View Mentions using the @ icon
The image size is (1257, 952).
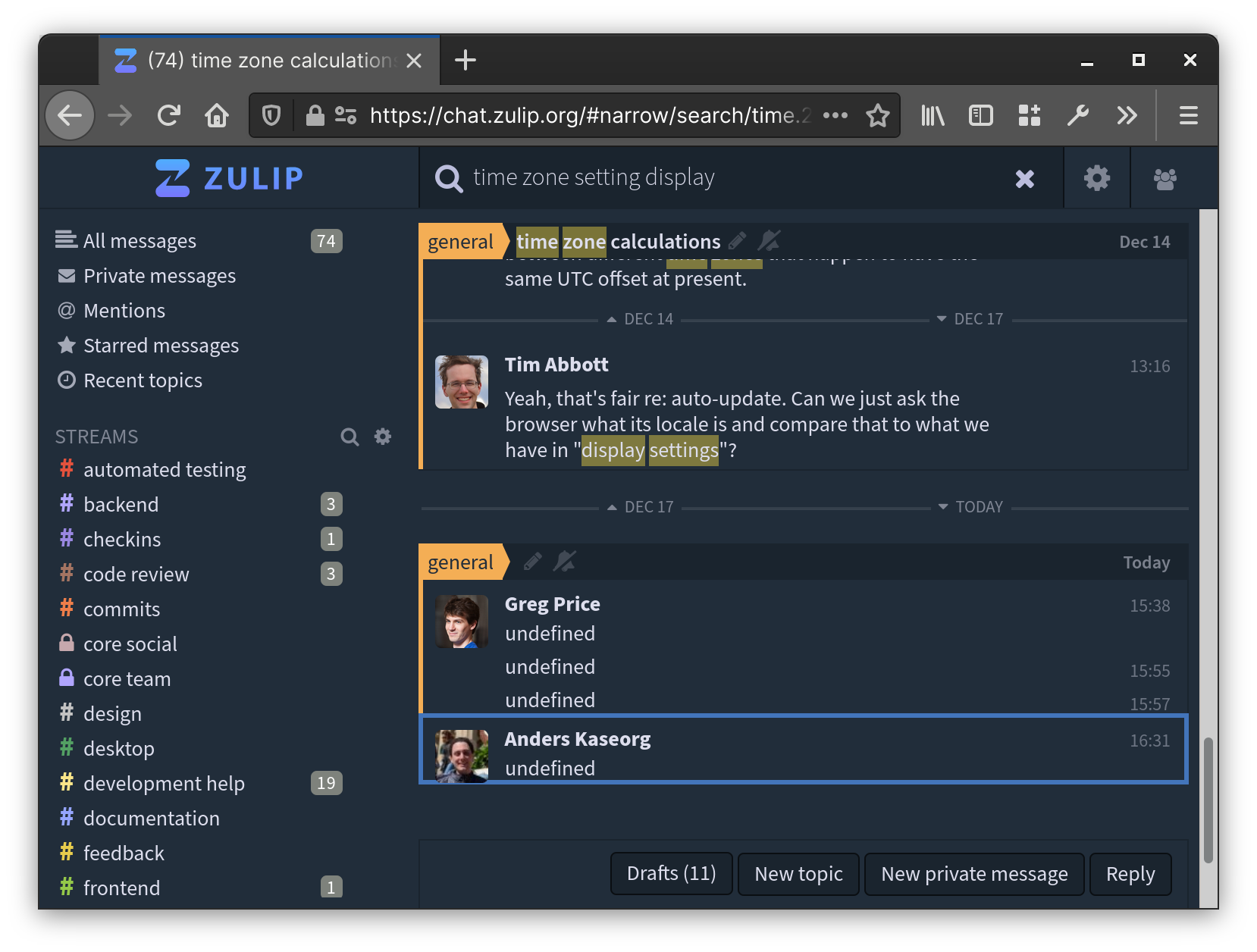pyautogui.click(x=66, y=310)
